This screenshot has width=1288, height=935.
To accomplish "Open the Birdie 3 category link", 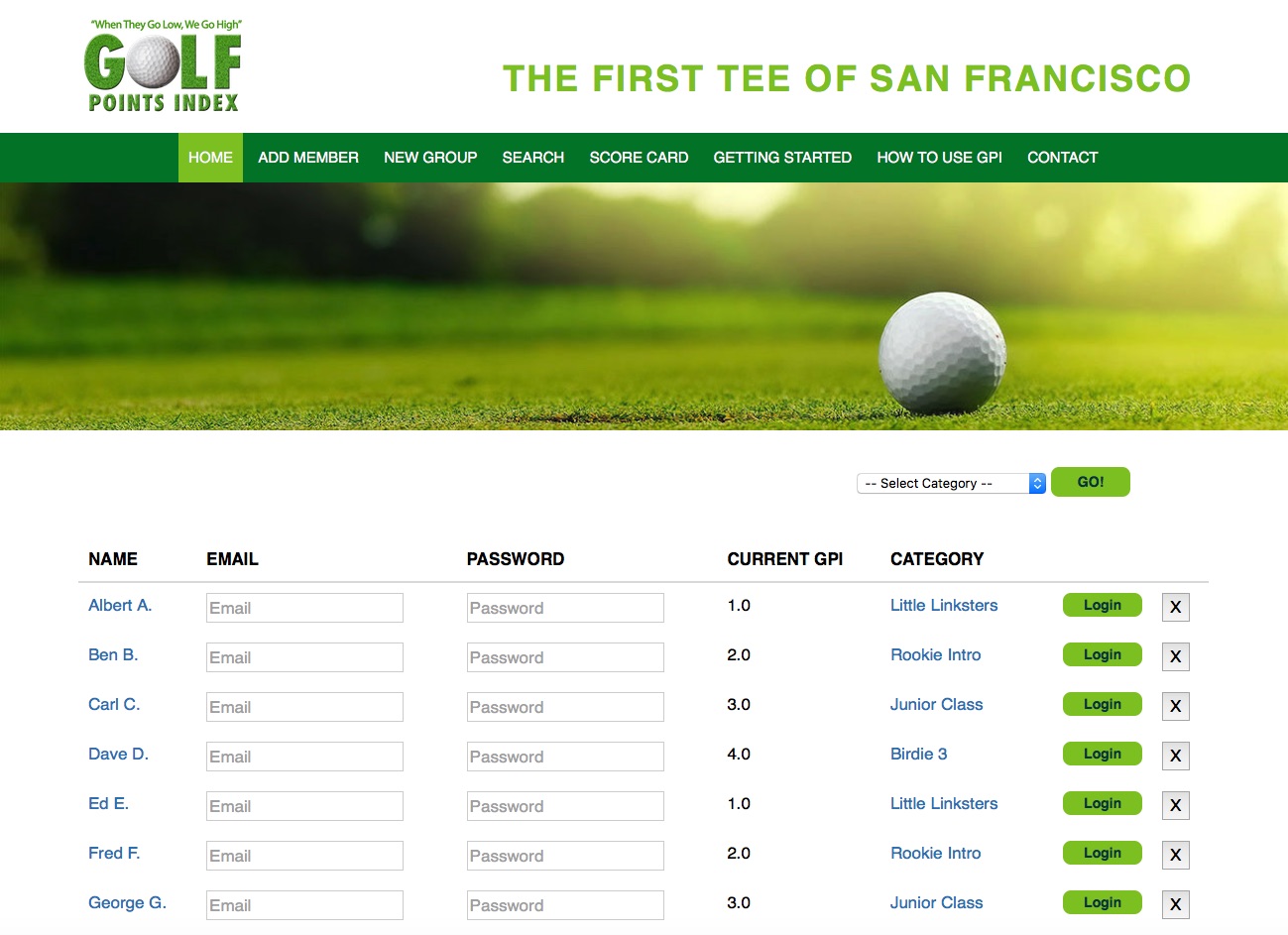I will coord(918,754).
